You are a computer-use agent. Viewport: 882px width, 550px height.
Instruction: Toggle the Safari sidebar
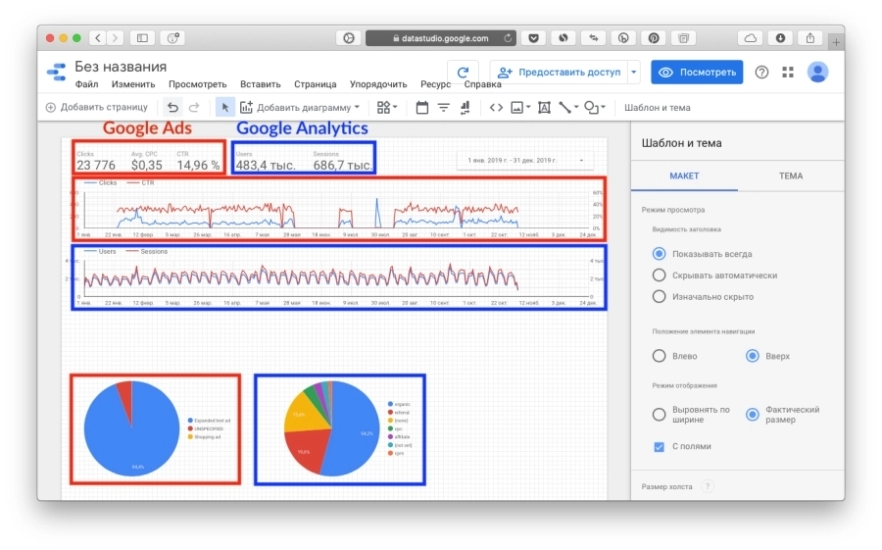coord(142,38)
